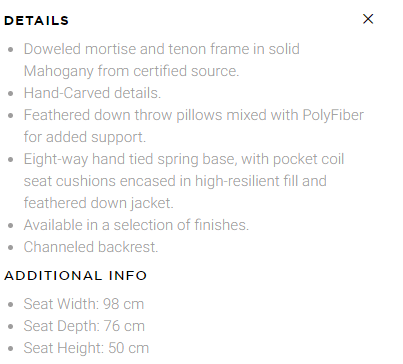Click the 76 cm value
403x364 pixels.
[124, 326]
